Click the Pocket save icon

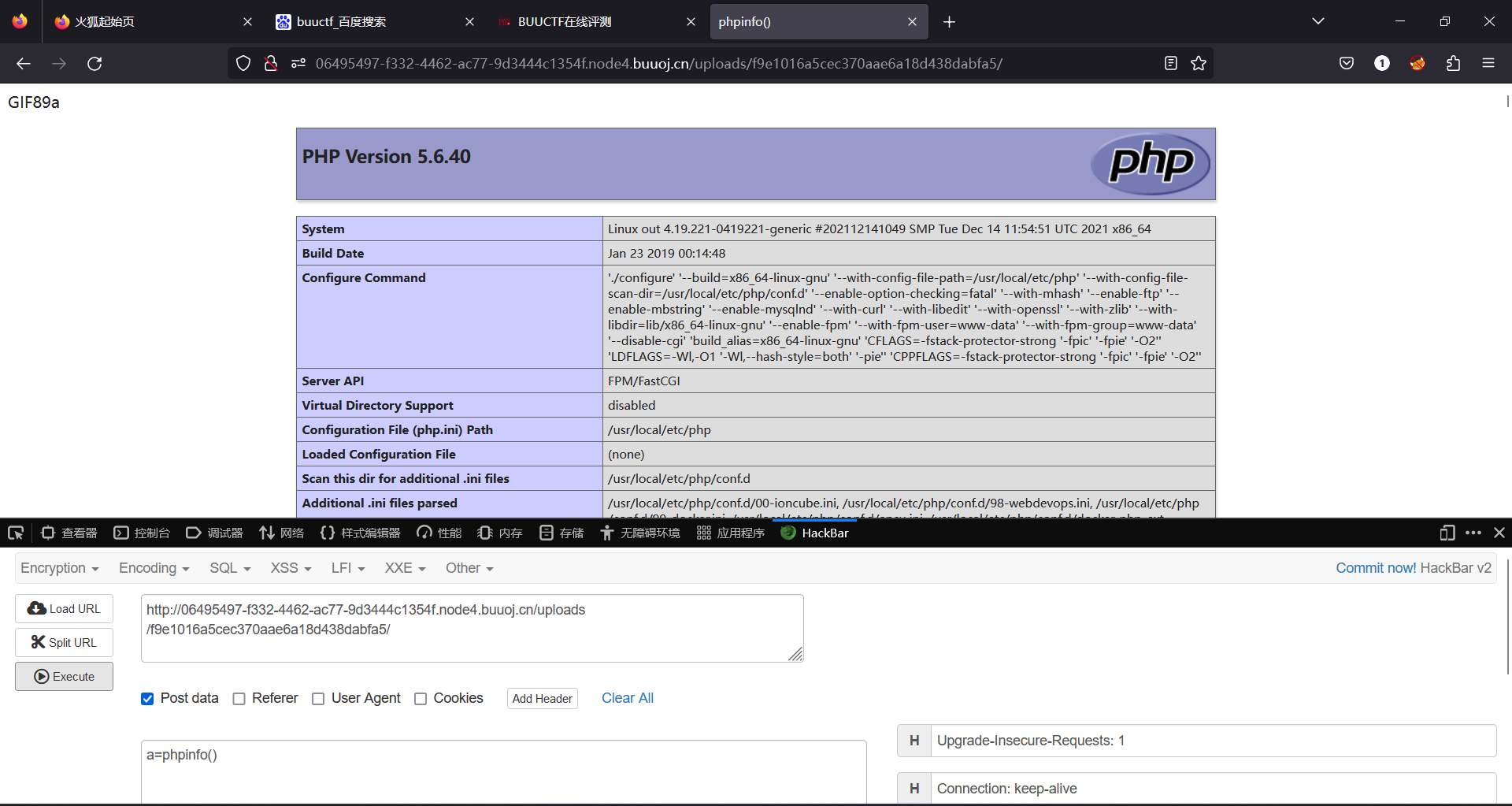coord(1347,64)
